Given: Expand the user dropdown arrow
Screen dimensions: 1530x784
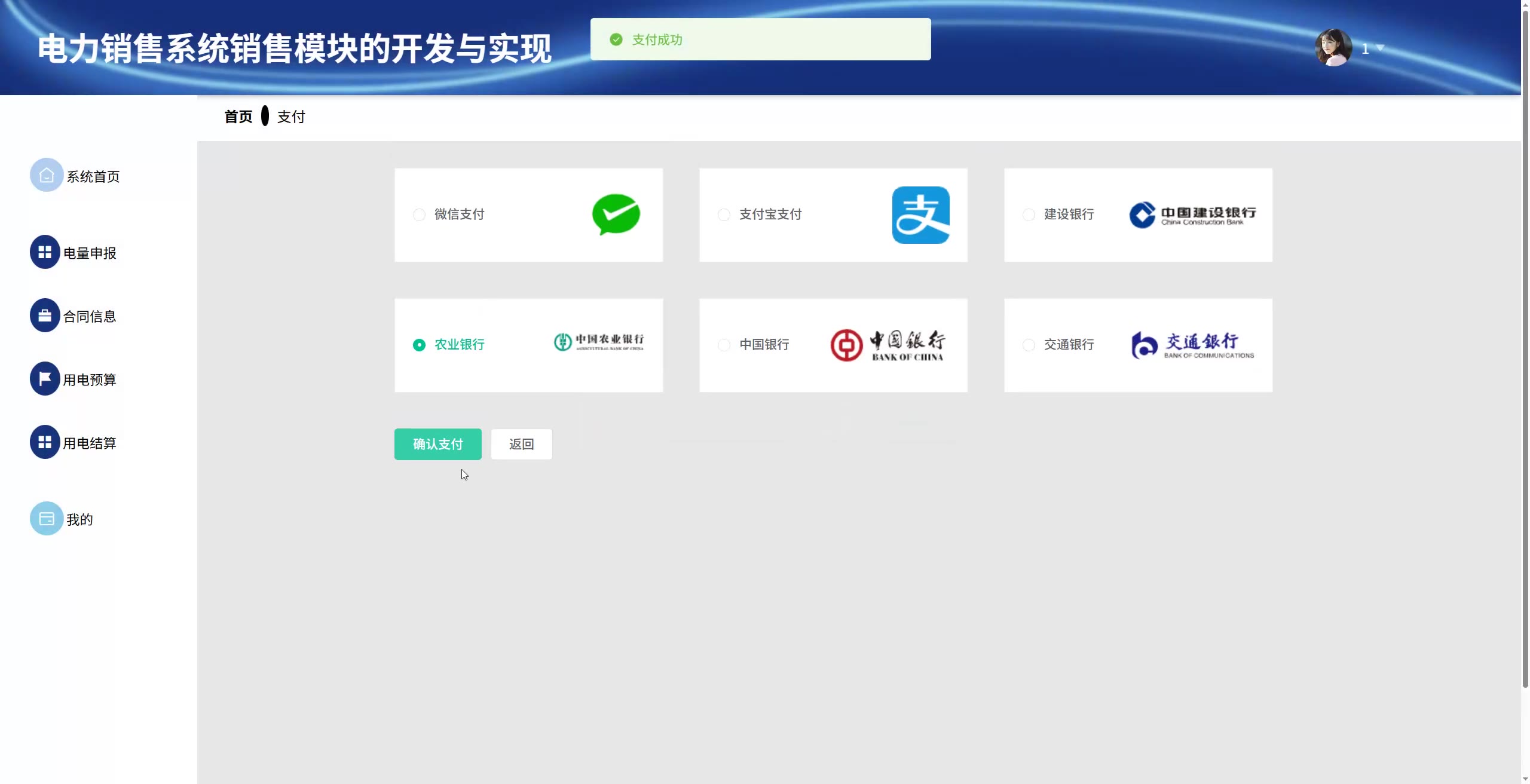Looking at the screenshot, I should click(x=1381, y=48).
